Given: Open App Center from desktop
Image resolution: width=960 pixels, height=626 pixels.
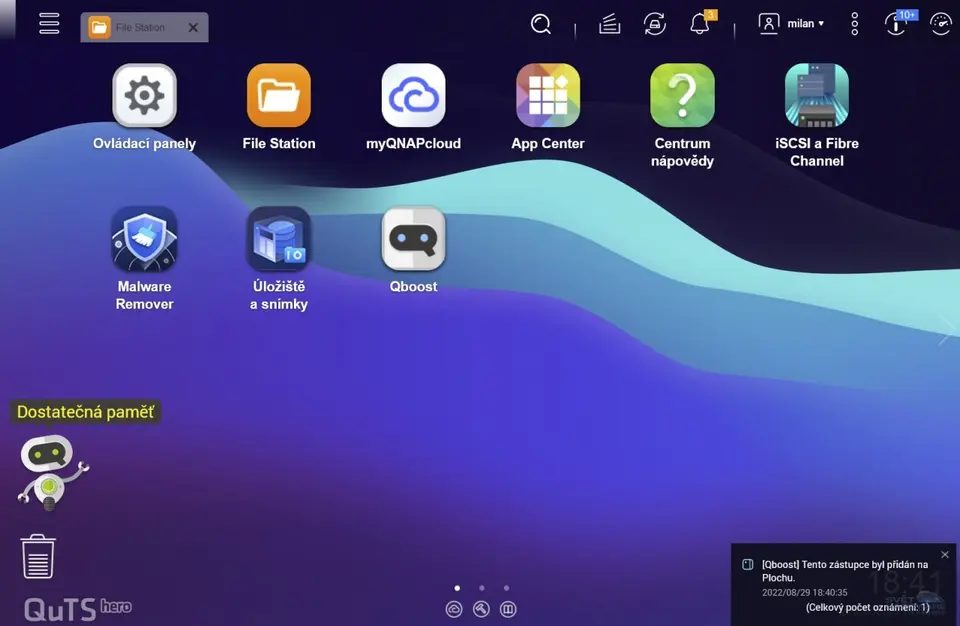Looking at the screenshot, I should click(x=547, y=96).
